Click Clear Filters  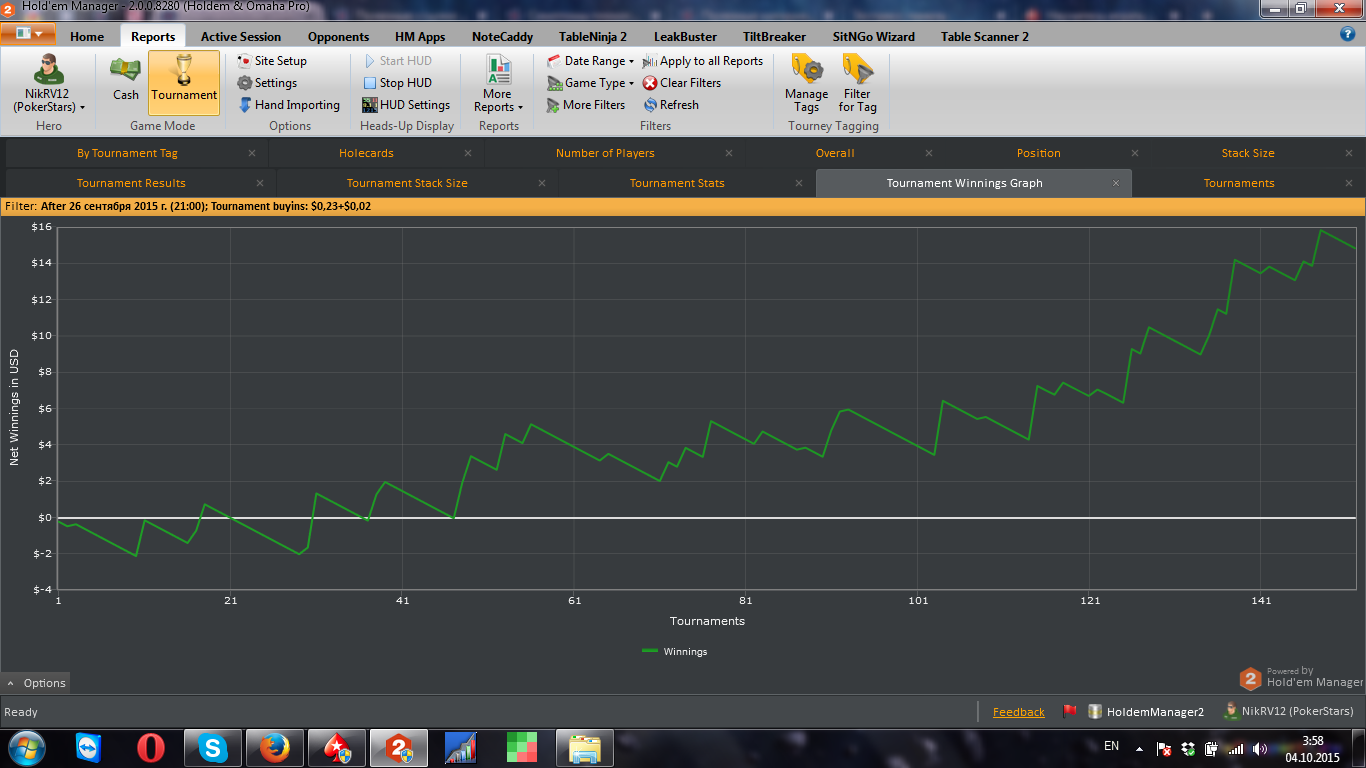coord(682,83)
